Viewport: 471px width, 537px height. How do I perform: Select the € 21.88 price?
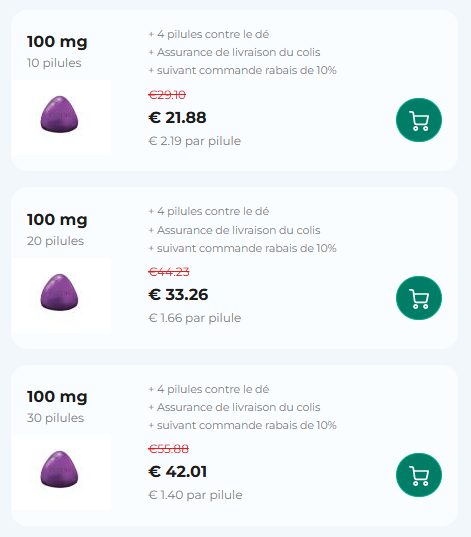pyautogui.click(x=177, y=117)
